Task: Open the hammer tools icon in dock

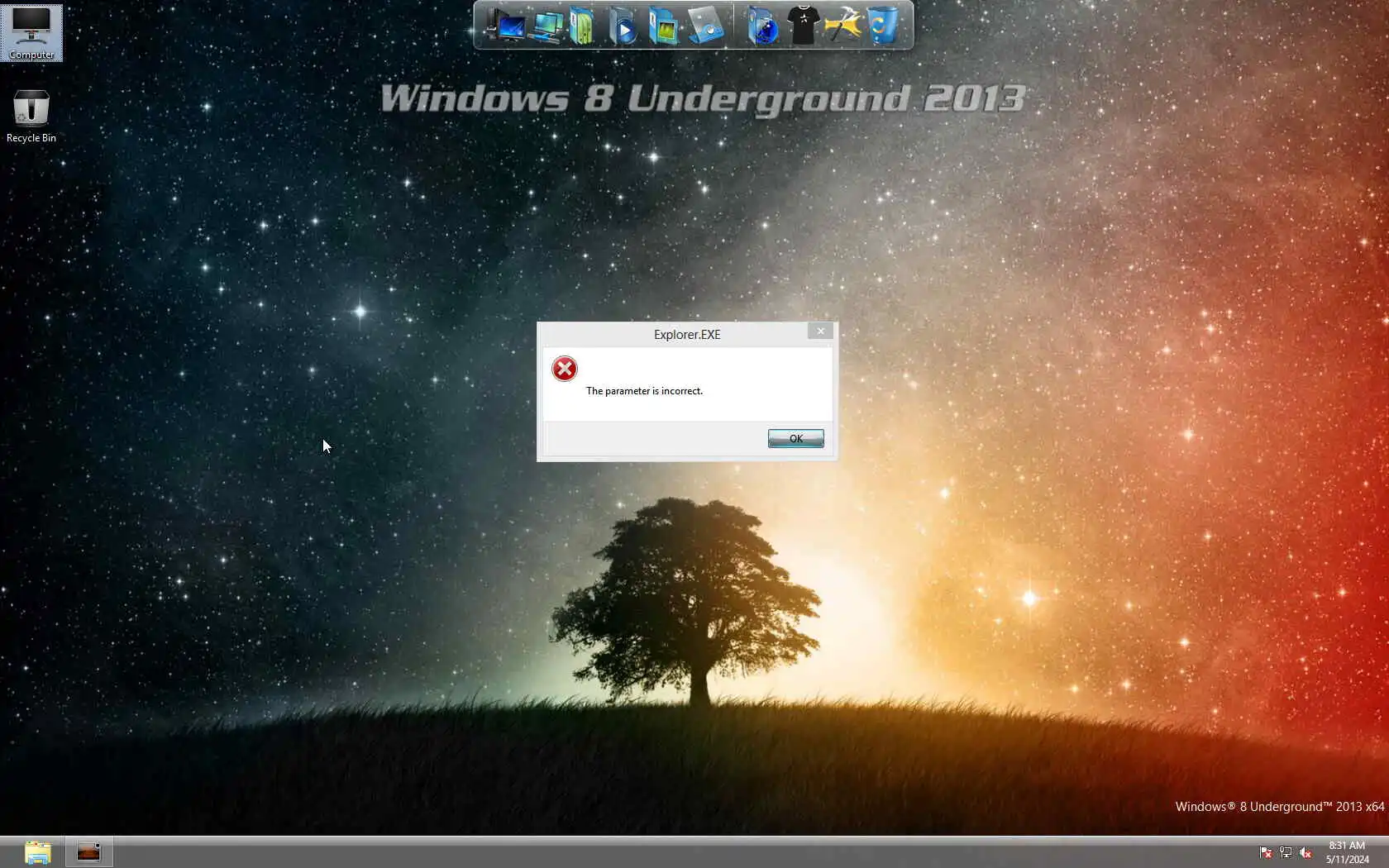Action: pos(843,25)
